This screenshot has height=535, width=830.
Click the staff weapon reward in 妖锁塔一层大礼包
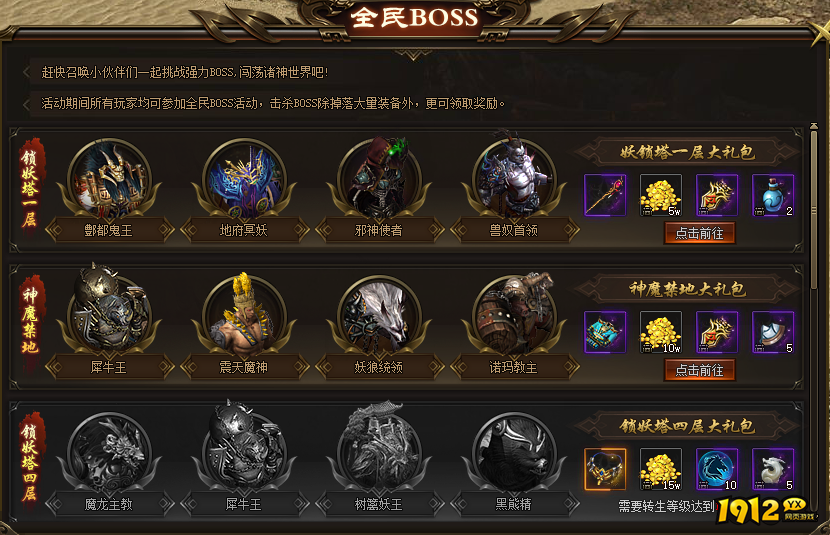[x=605, y=195]
